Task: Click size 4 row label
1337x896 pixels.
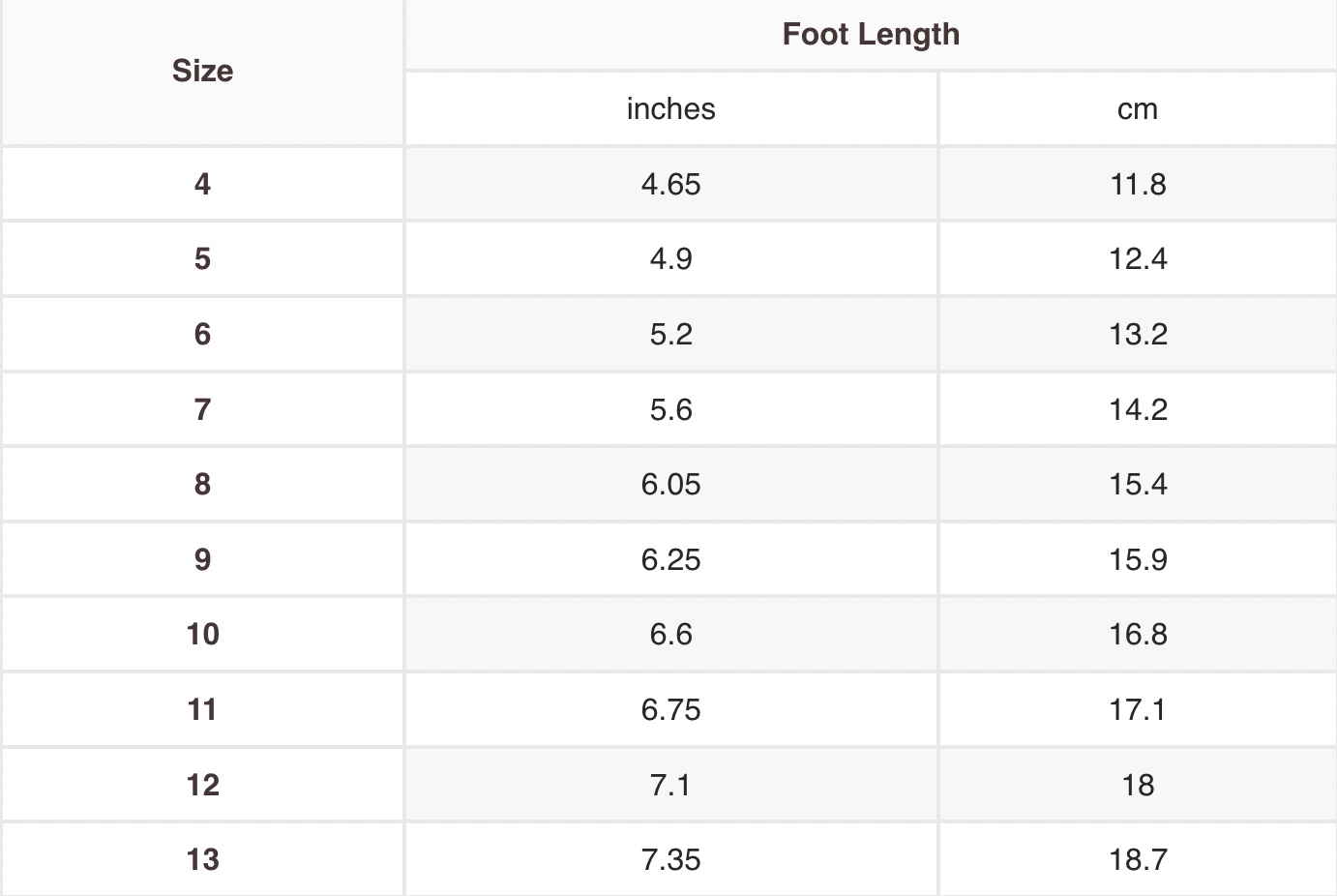Action: pyautogui.click(x=202, y=184)
